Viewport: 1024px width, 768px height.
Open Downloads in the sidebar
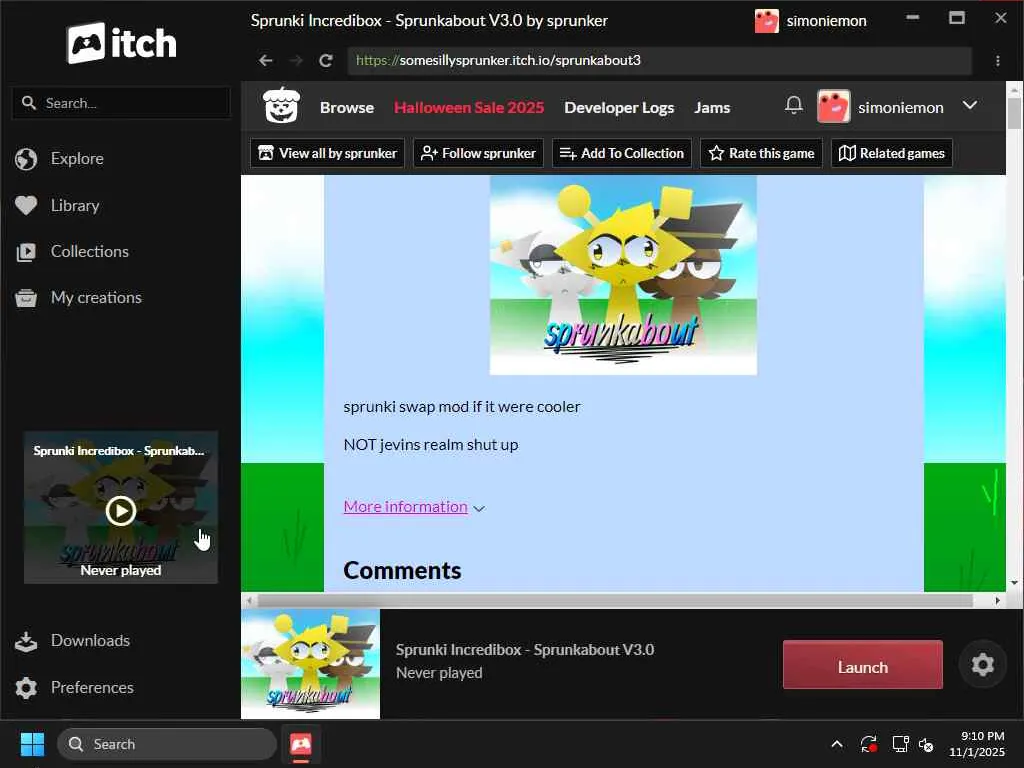click(90, 641)
